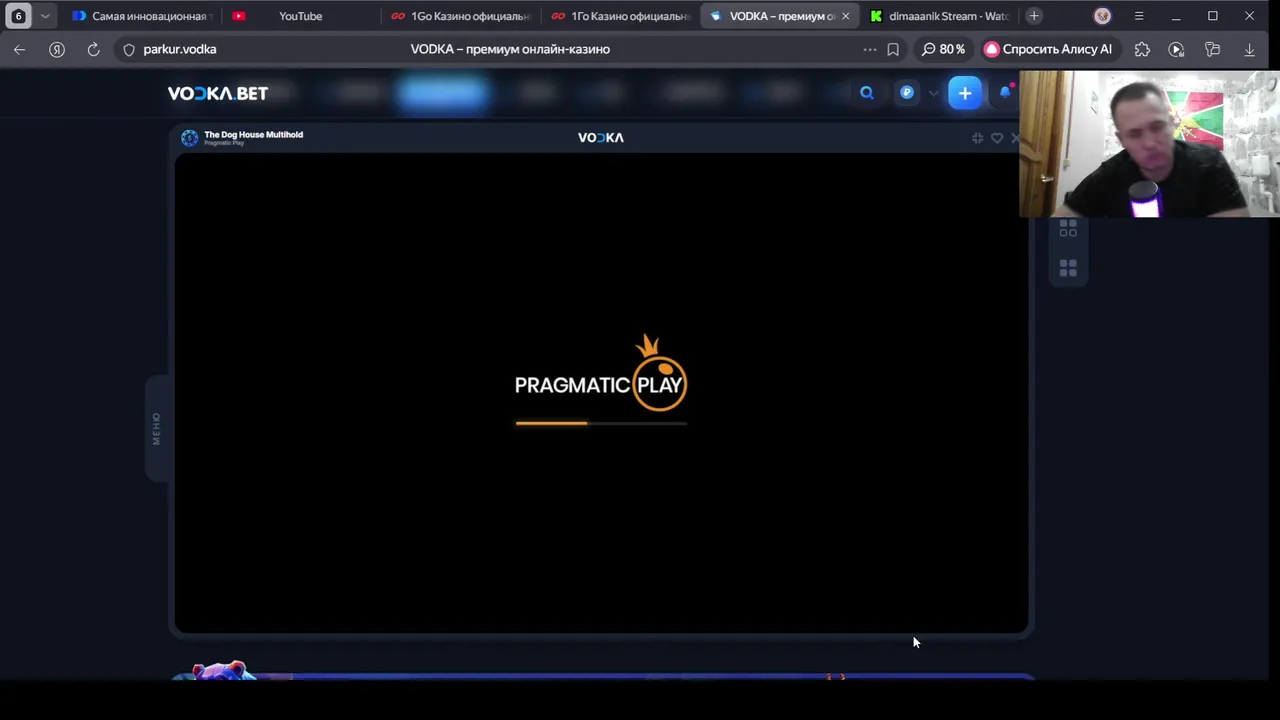
Task: Go back to previous page
Action: tap(20, 49)
